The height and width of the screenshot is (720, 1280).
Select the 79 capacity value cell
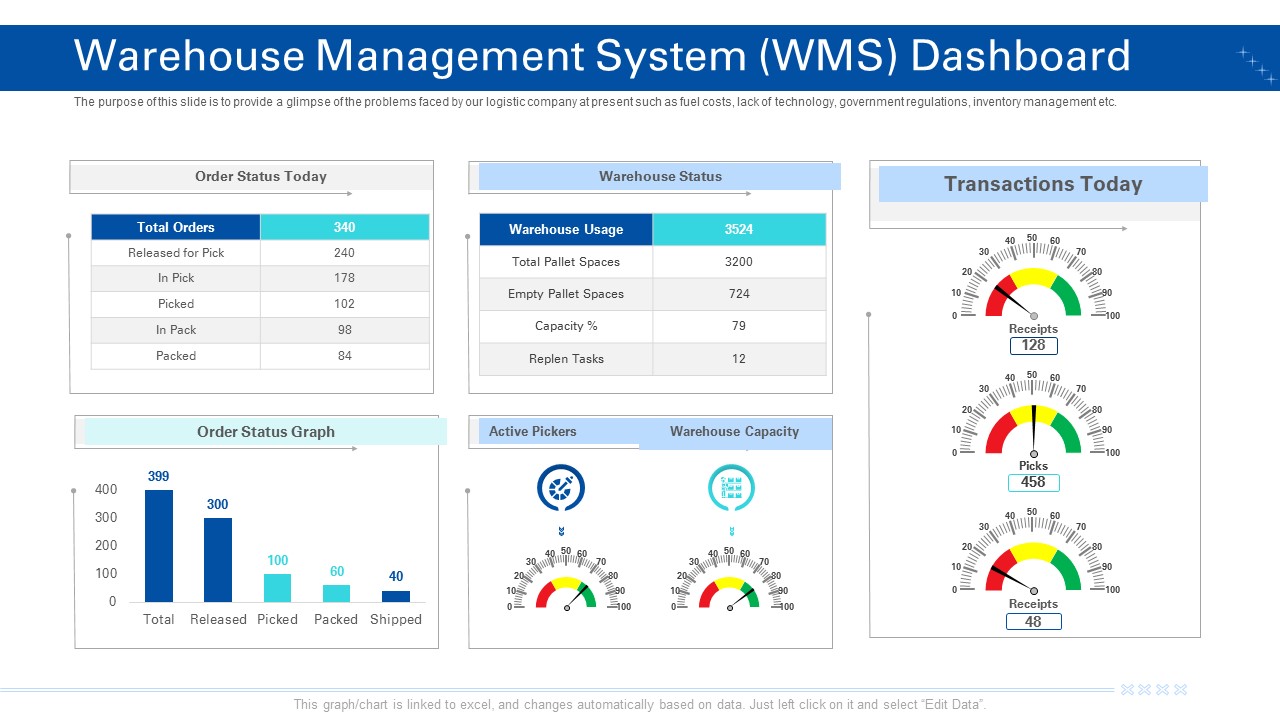coord(739,326)
